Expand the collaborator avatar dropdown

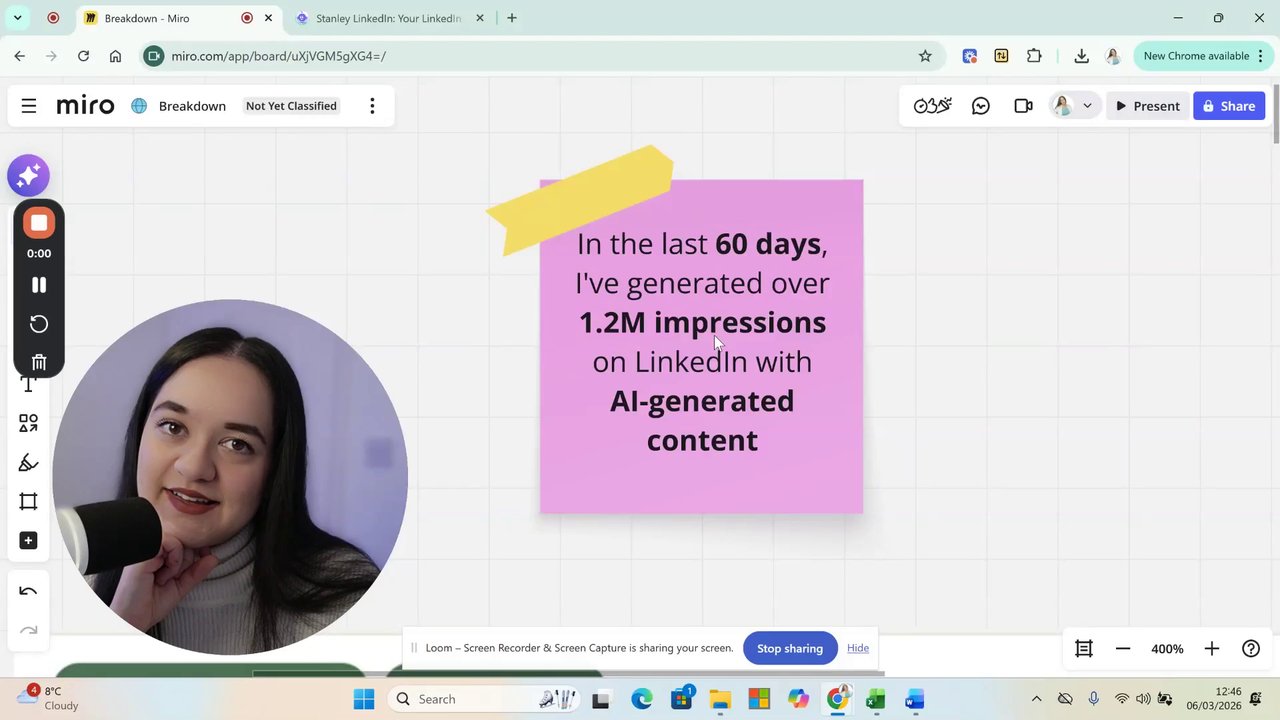click(1087, 106)
